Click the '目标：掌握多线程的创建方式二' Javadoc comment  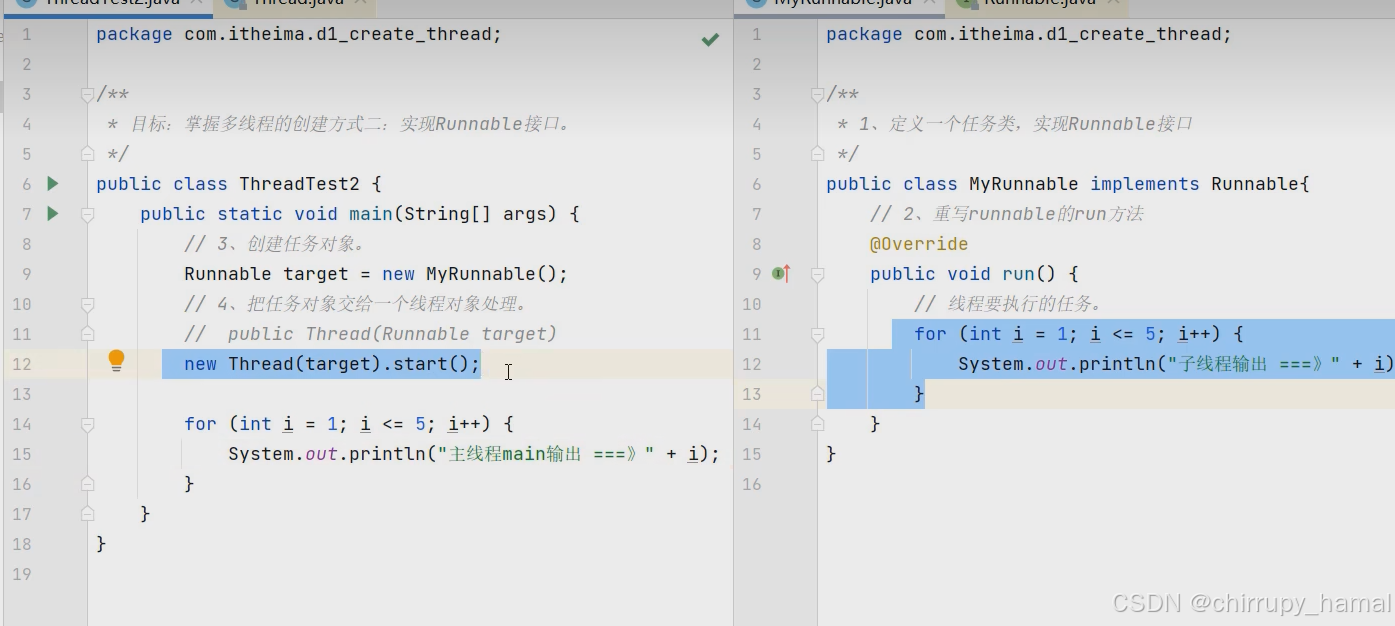pyautogui.click(x=340, y=124)
